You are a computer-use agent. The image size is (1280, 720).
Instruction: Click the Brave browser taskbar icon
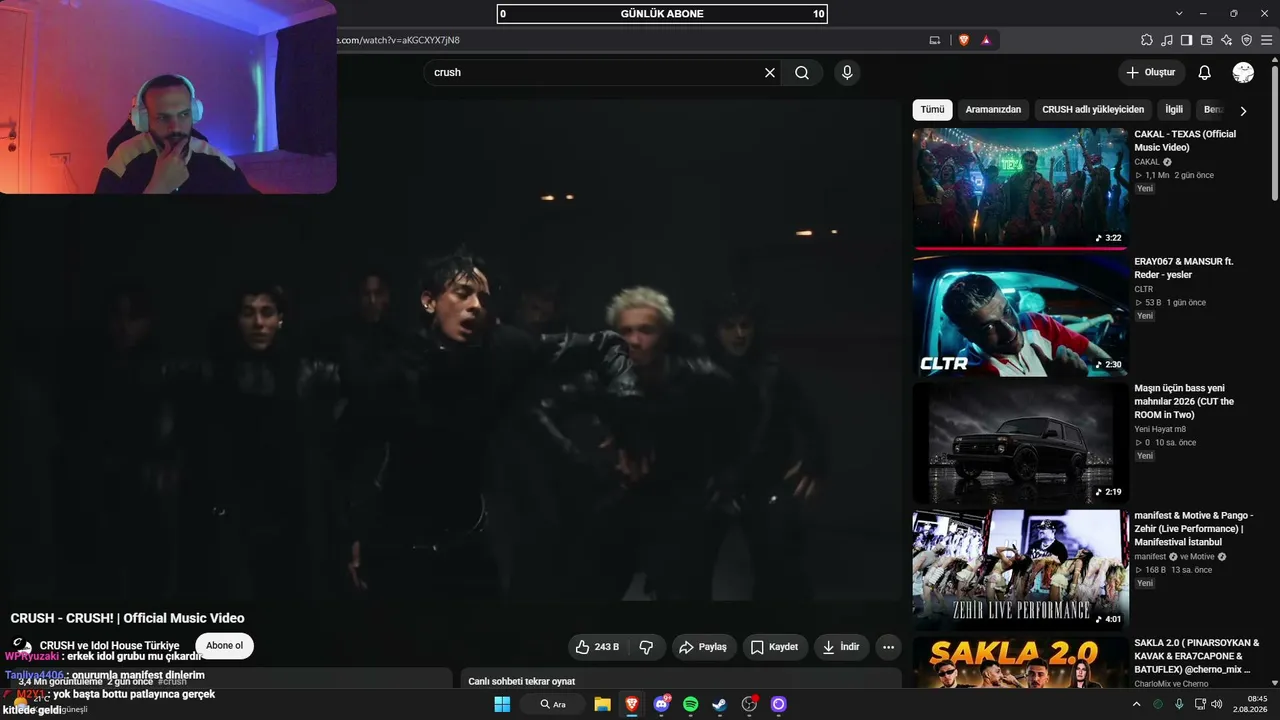click(632, 704)
